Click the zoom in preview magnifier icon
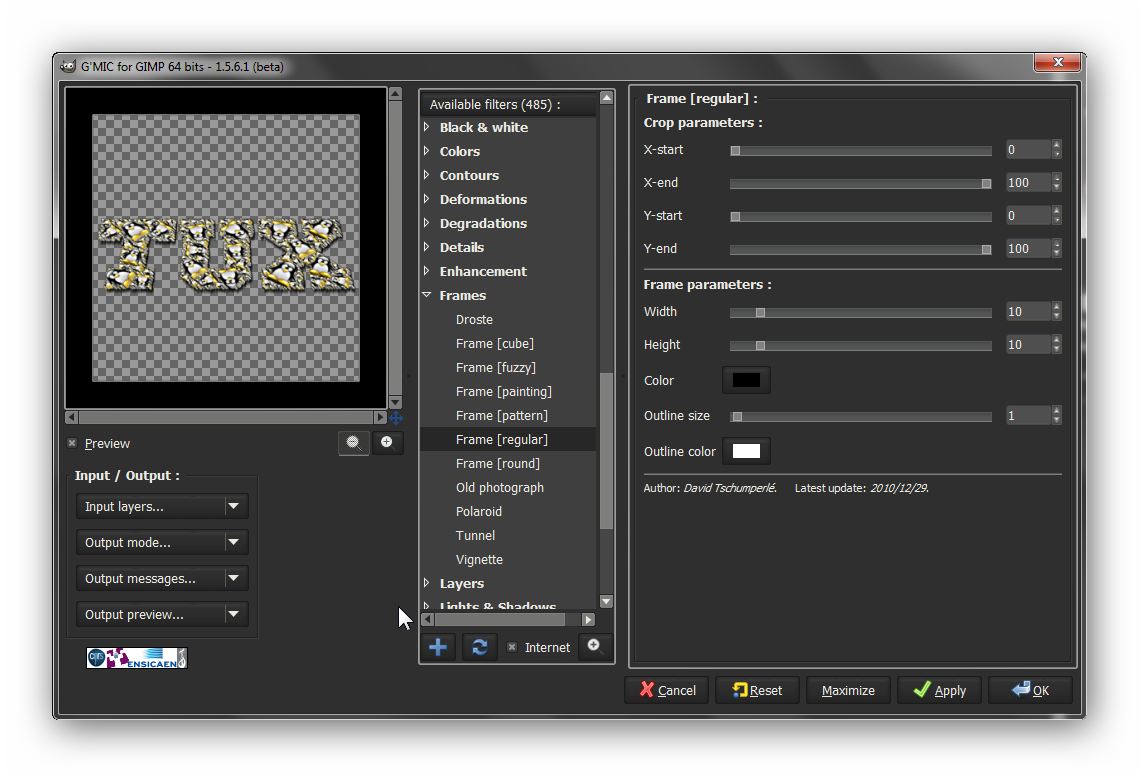This screenshot has height=773, width=1140. (x=387, y=442)
